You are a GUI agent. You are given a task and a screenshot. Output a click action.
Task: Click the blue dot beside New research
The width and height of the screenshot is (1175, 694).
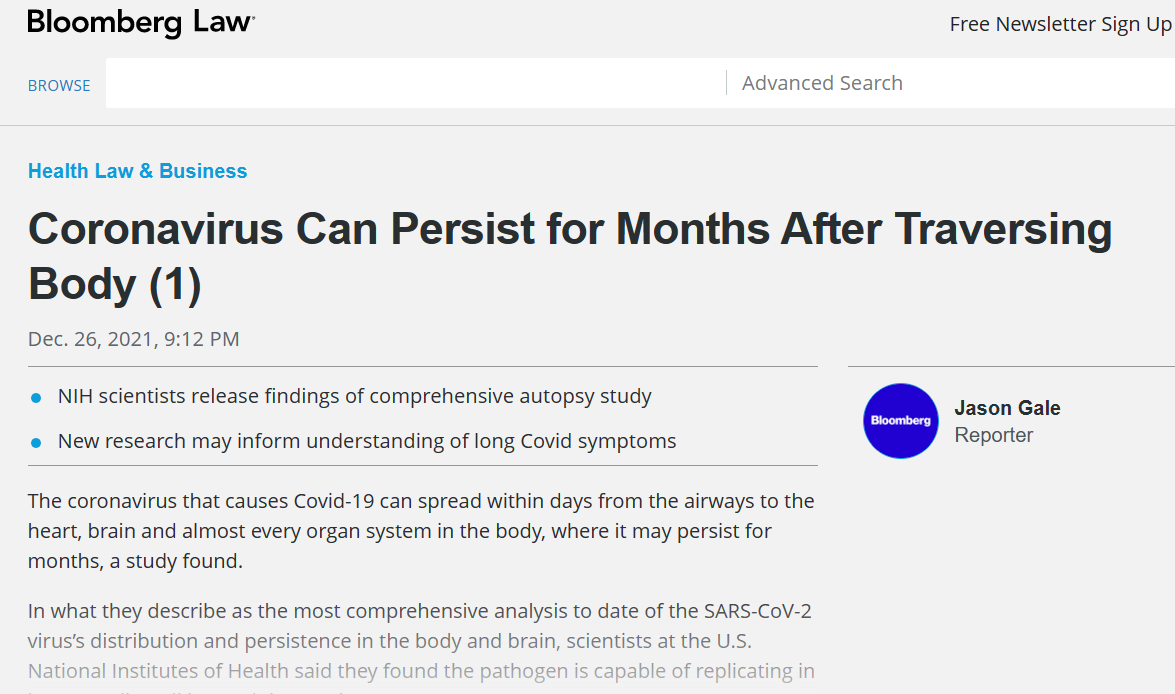(x=36, y=442)
